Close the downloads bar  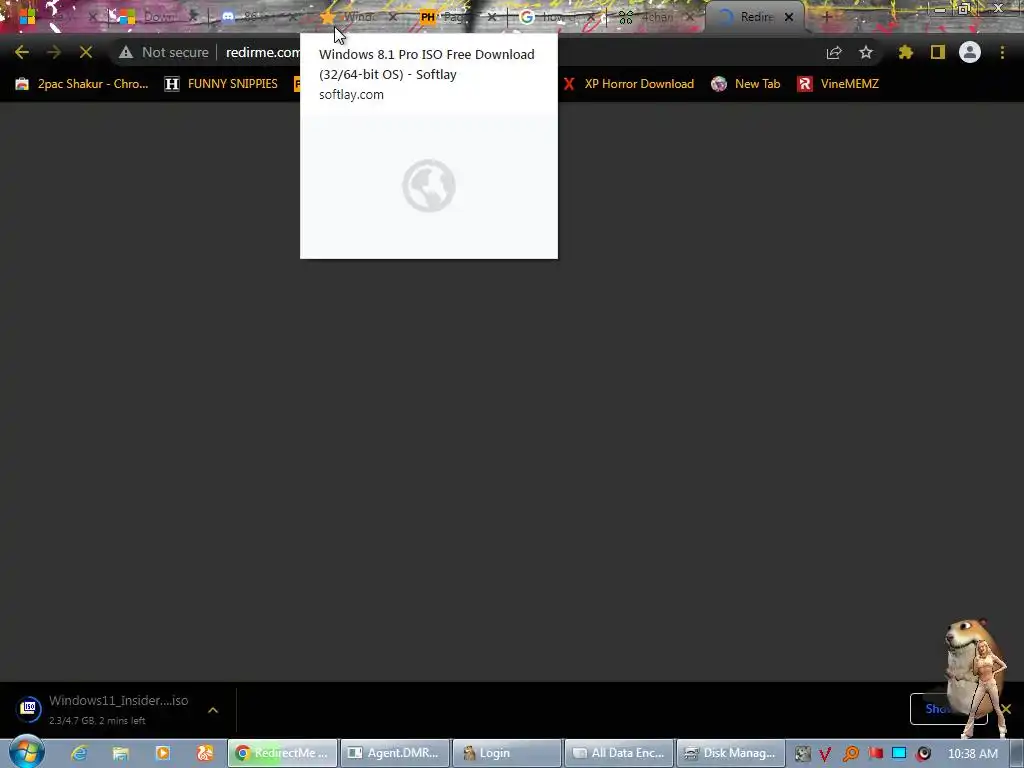pyautogui.click(x=1006, y=709)
